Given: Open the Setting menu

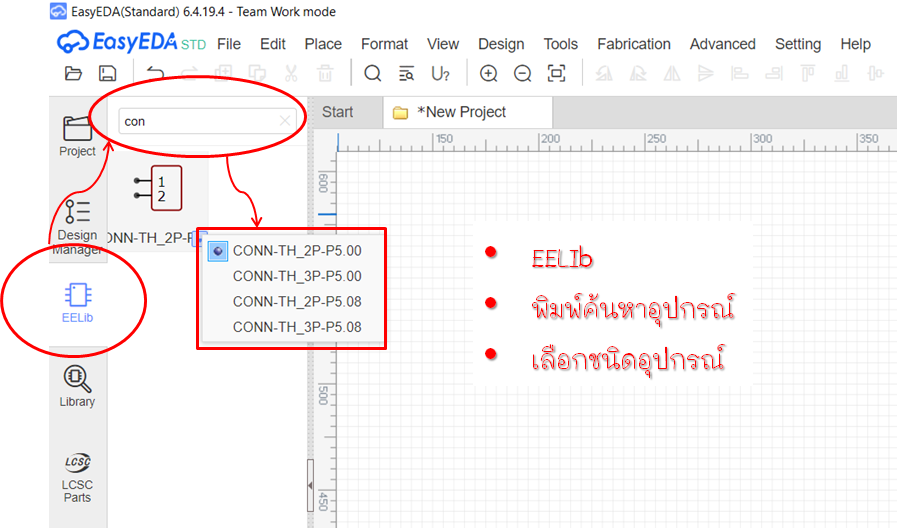Looking at the screenshot, I should pos(798,44).
